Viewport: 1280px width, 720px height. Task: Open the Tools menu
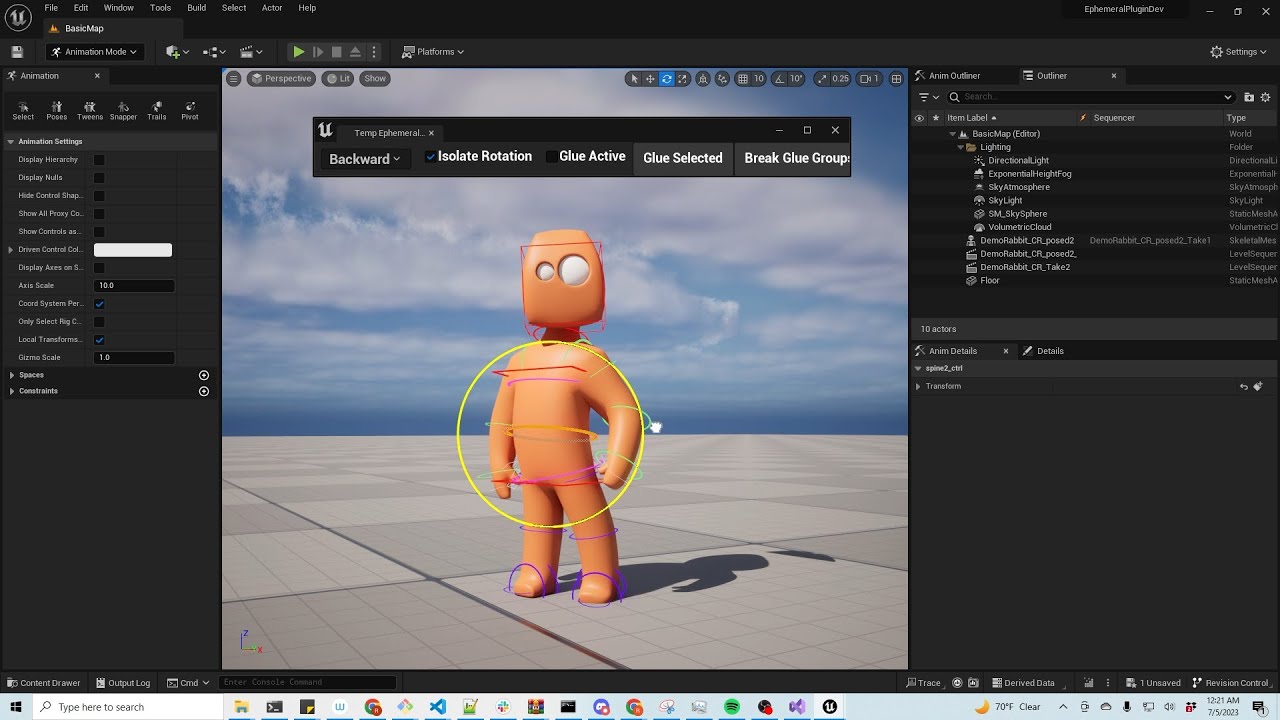(160, 8)
